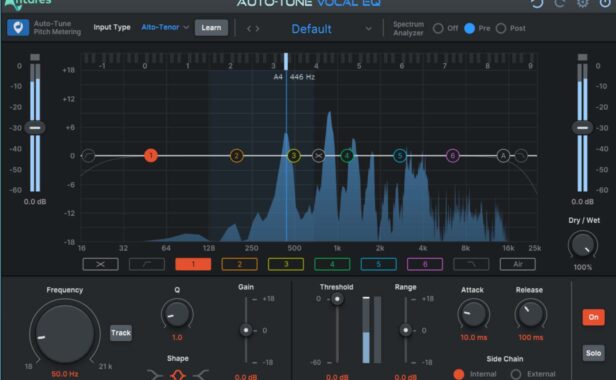Viewport: 616px width, 380px height.
Task: Select the low-pass band button below graph
Action: coord(471,264)
